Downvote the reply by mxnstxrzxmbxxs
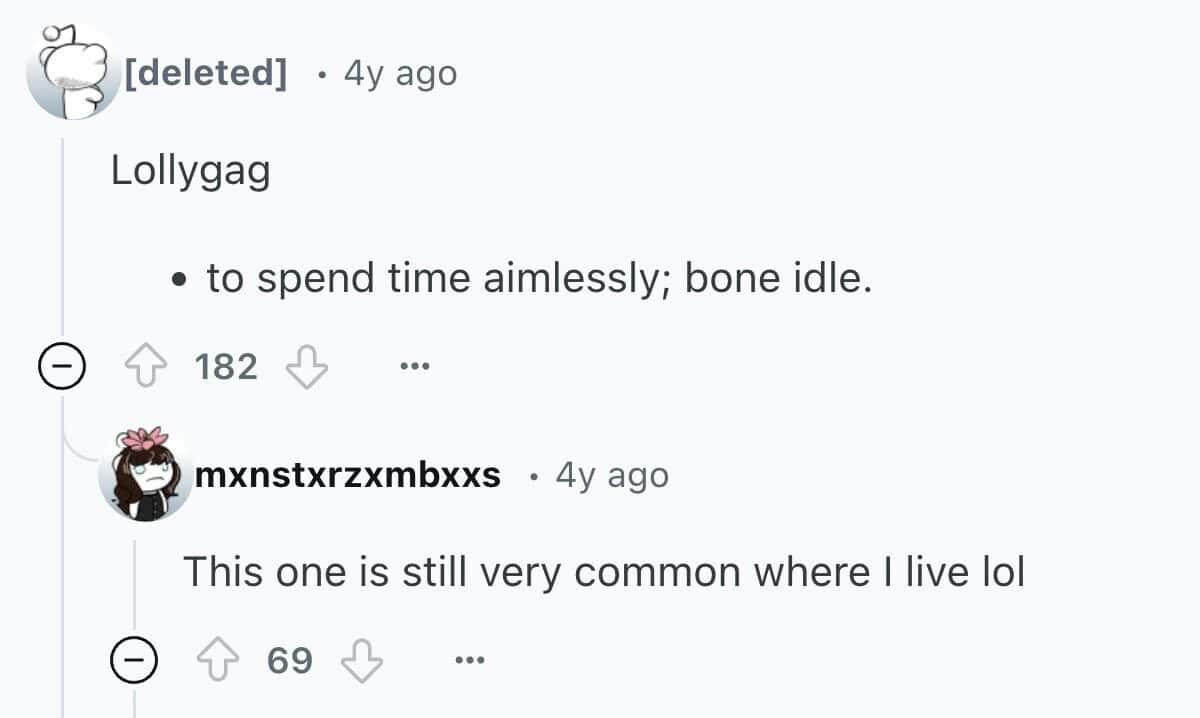 tap(363, 661)
